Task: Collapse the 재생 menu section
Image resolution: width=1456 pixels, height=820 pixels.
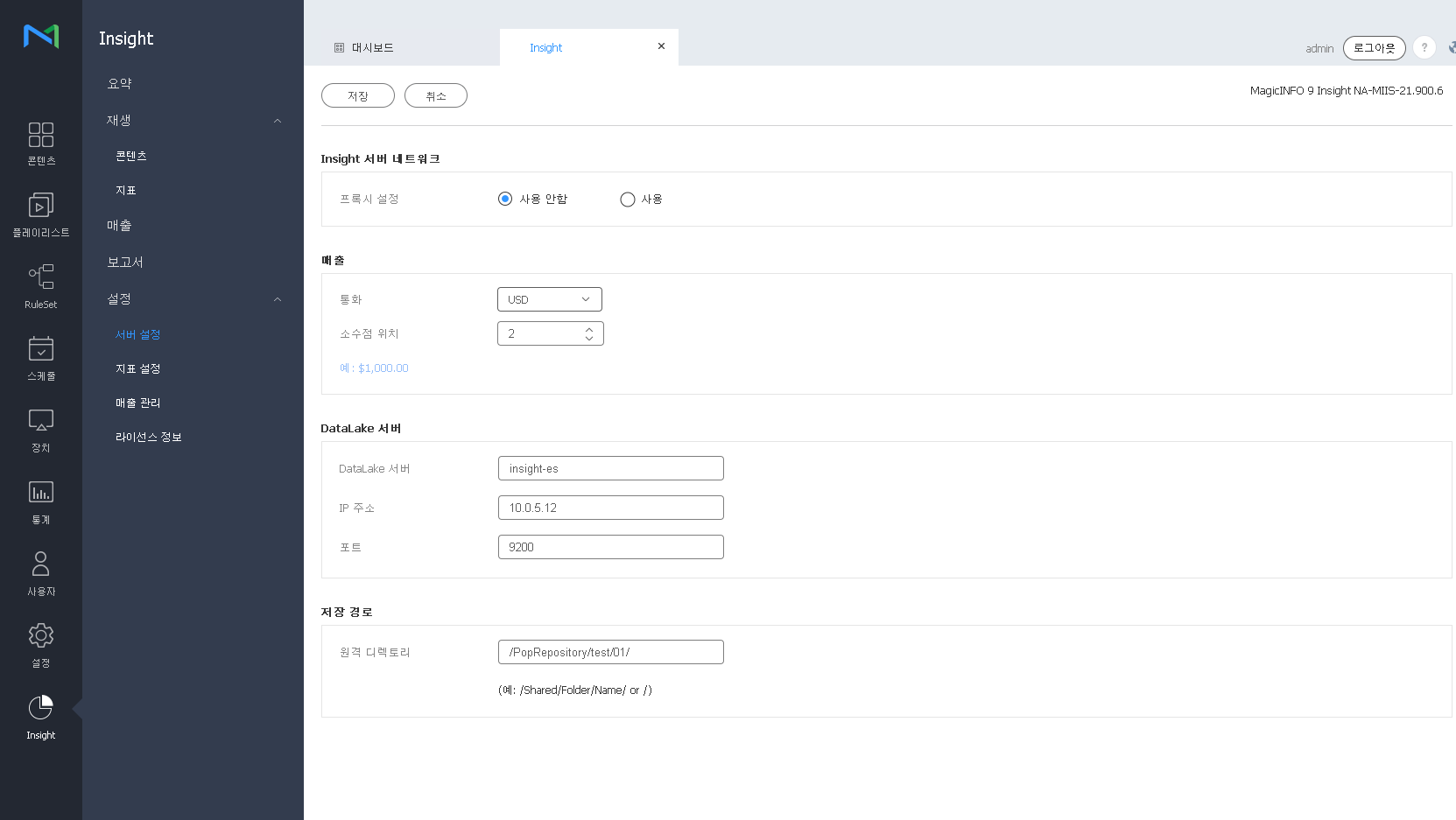Action: point(278,121)
